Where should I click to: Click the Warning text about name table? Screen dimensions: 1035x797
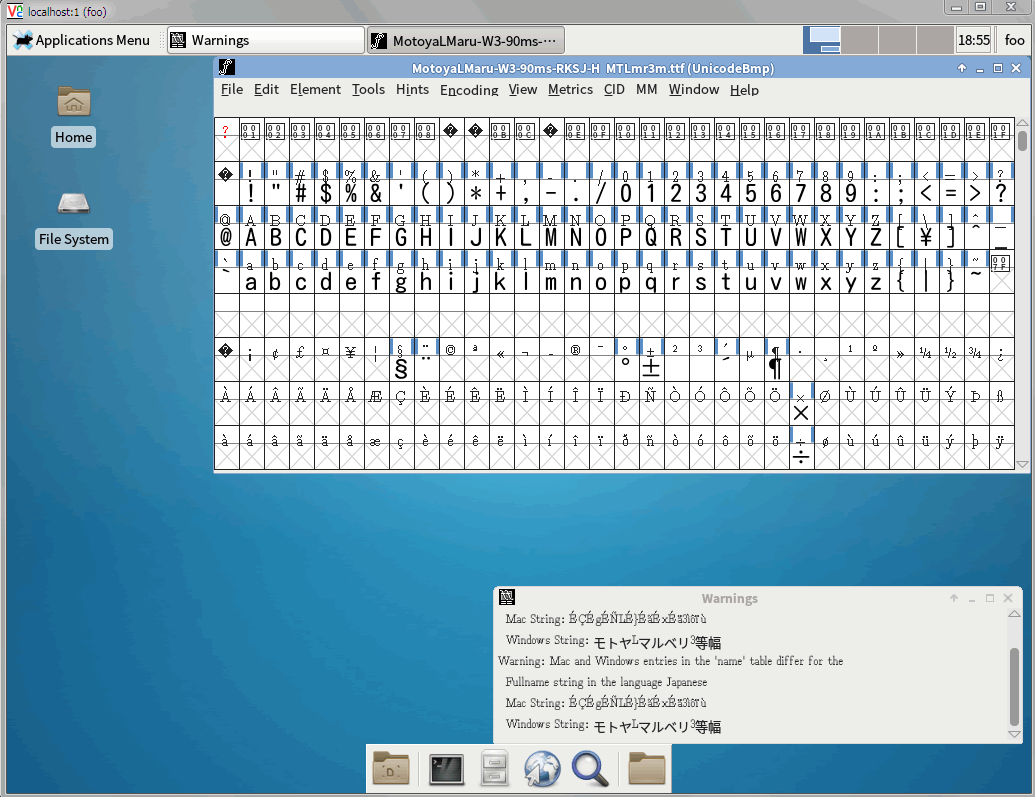pos(671,660)
